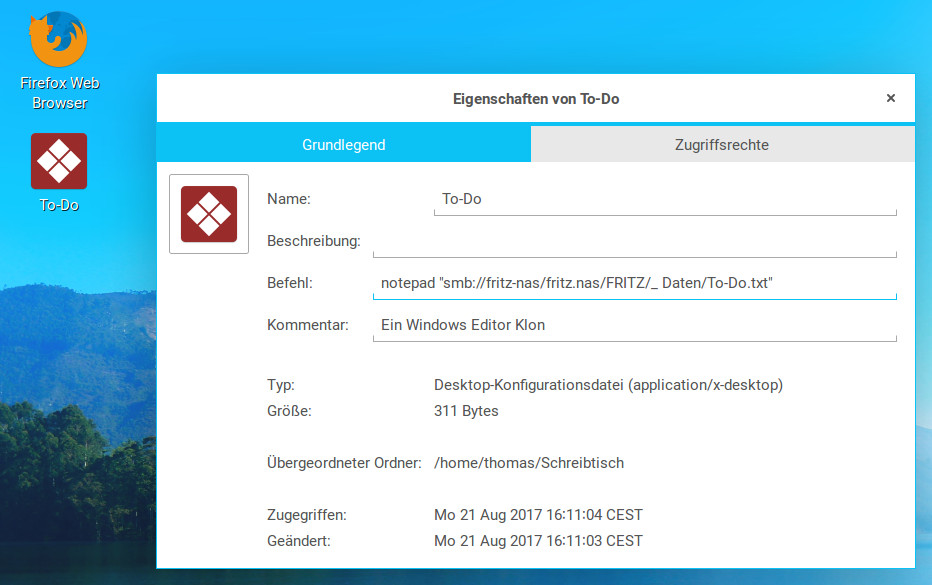Screen dimensions: 932x585
Task: Open the Firefox Web Browser desktop icon
Action: [59, 40]
